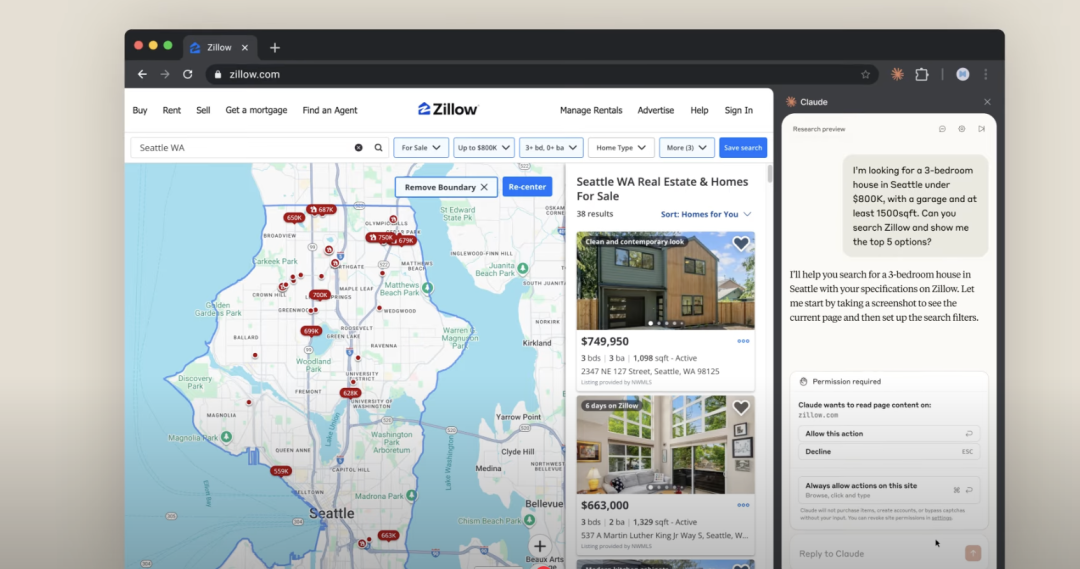1080x569 pixels.
Task: Click the Advertise link
Action: pos(656,110)
